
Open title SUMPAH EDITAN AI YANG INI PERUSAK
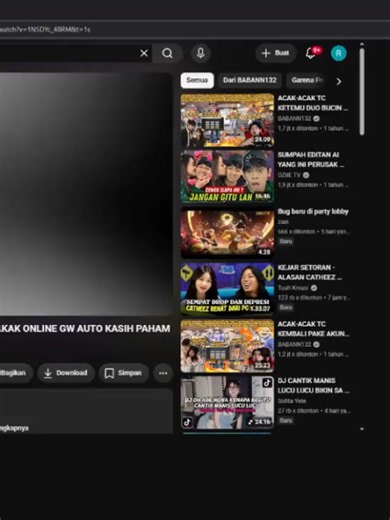click(x=311, y=160)
